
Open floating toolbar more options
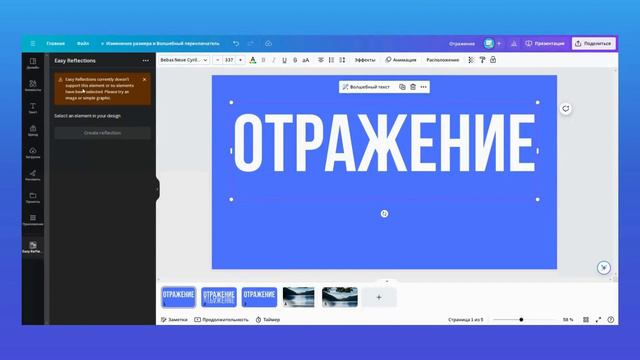pyautogui.click(x=424, y=87)
